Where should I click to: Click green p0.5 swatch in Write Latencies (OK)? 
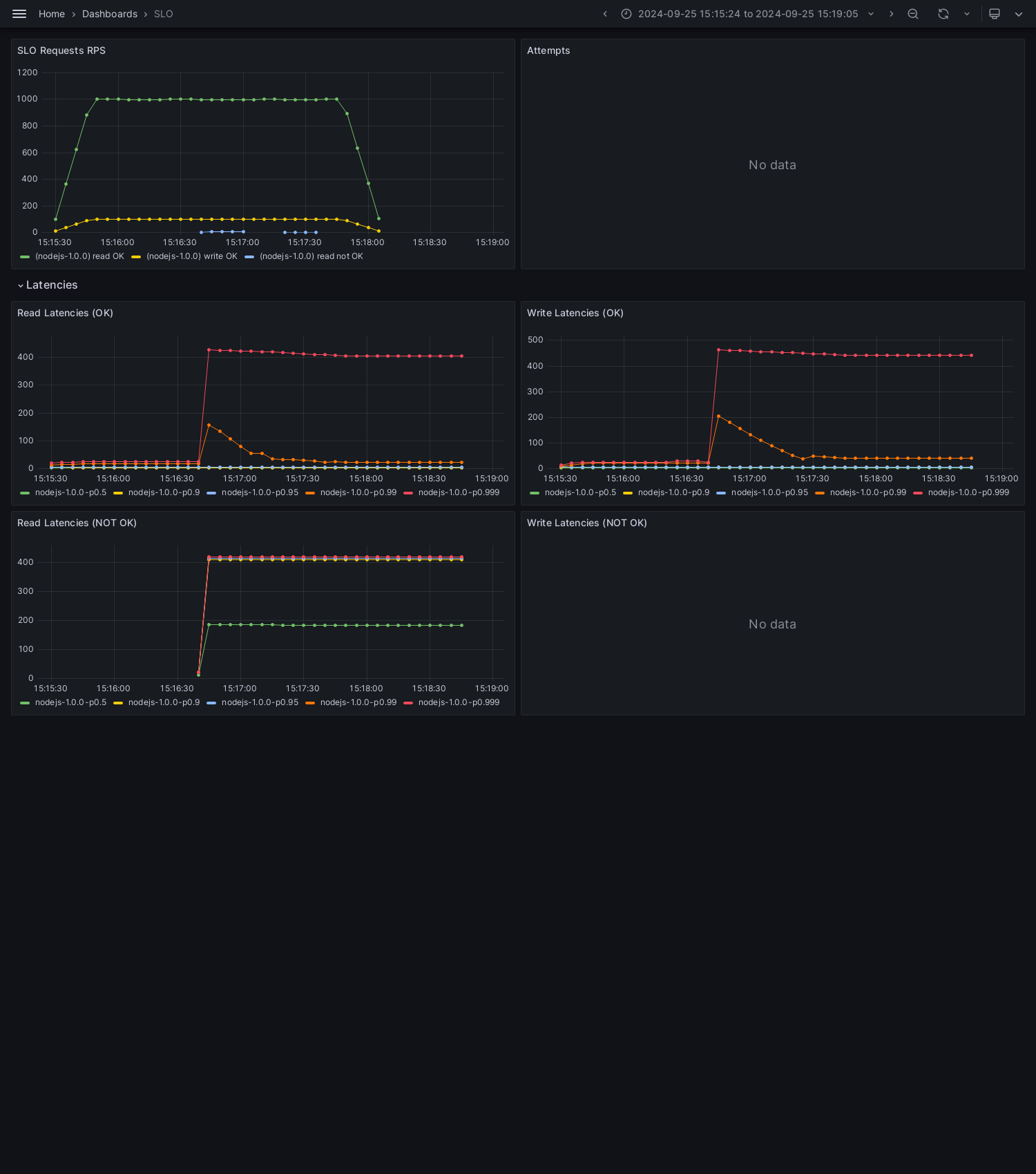point(535,493)
